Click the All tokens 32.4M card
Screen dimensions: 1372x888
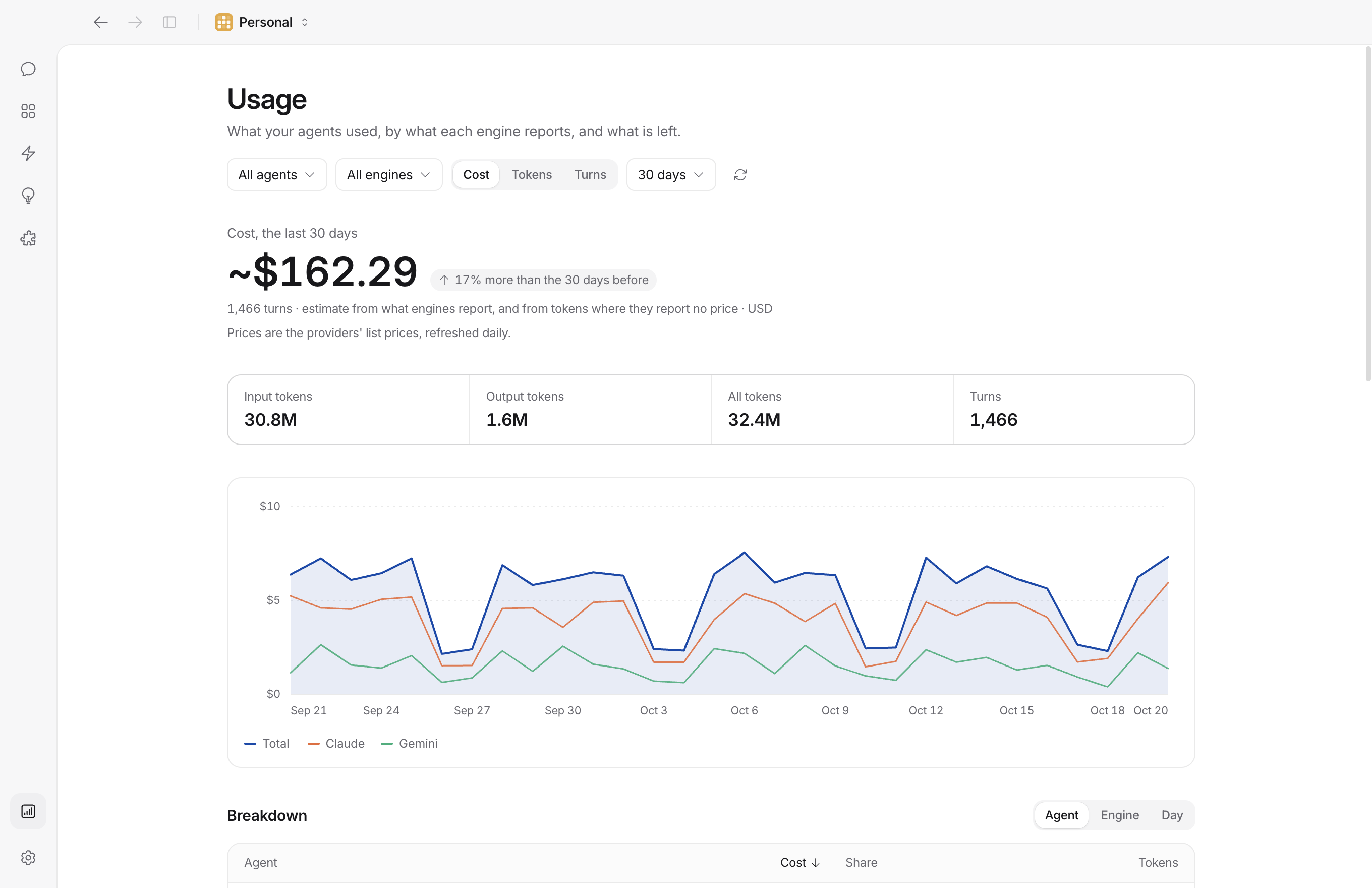coord(832,410)
